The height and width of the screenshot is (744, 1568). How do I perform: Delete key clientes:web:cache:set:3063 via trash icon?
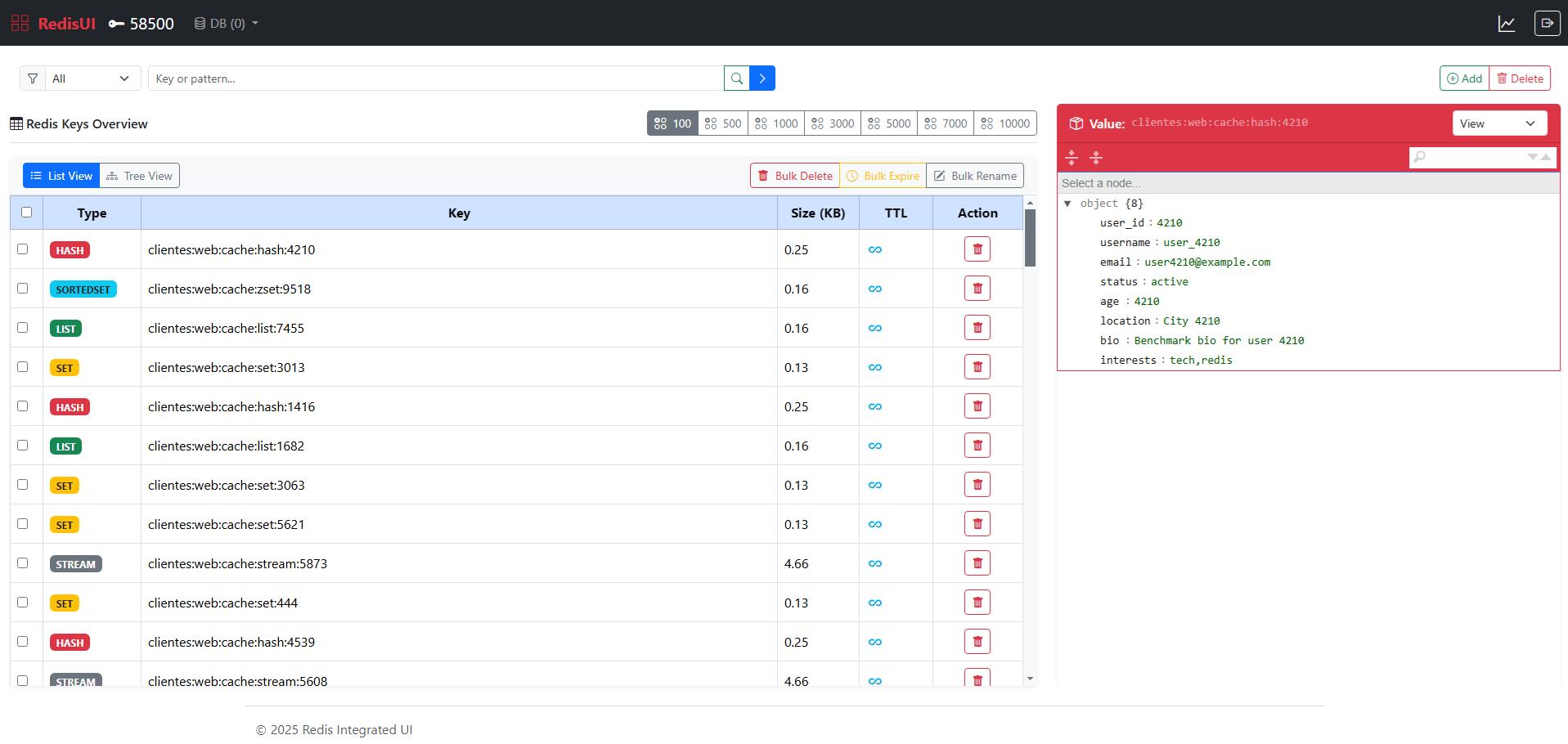click(x=977, y=485)
